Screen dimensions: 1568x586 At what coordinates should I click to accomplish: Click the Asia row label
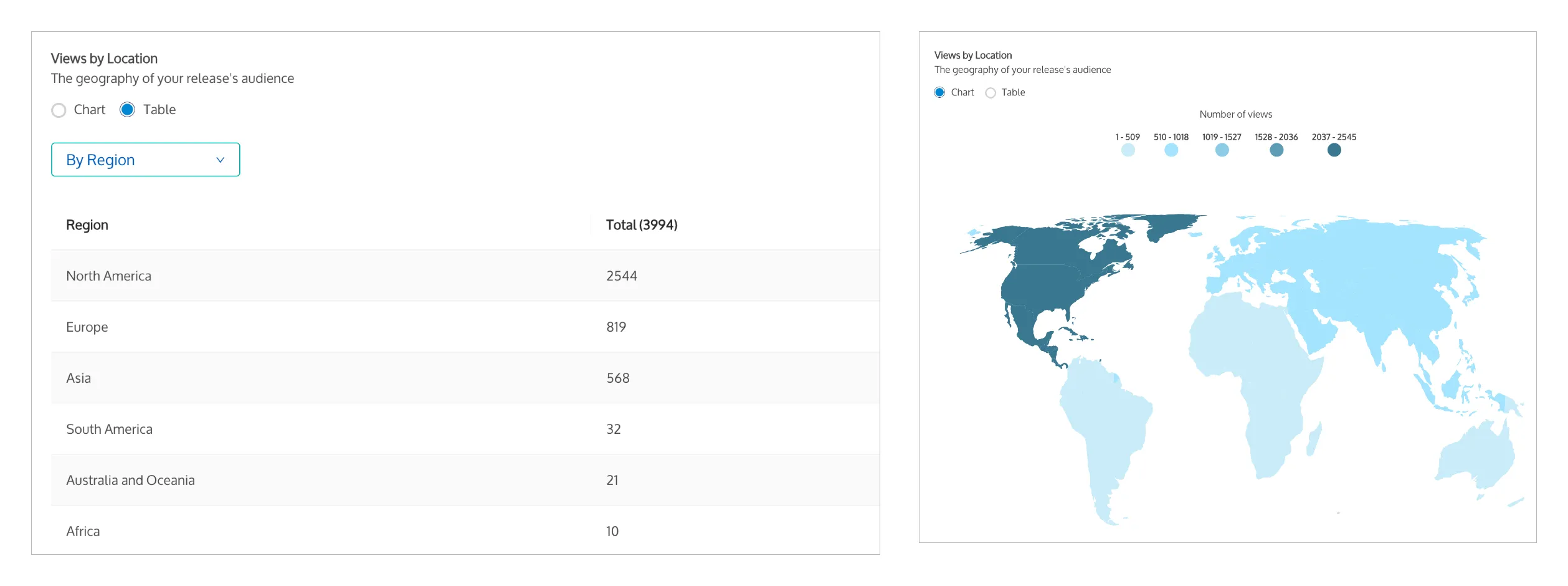(78, 378)
